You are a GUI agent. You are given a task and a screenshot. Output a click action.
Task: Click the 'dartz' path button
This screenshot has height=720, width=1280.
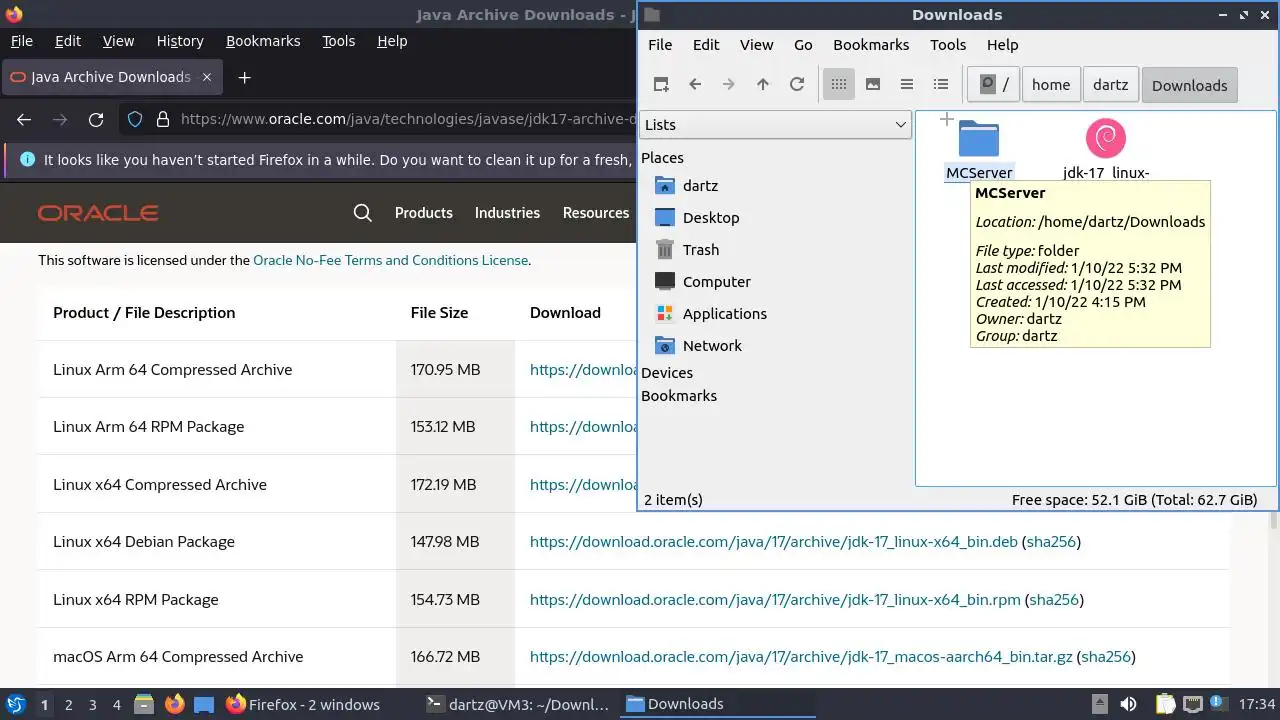click(x=1110, y=85)
